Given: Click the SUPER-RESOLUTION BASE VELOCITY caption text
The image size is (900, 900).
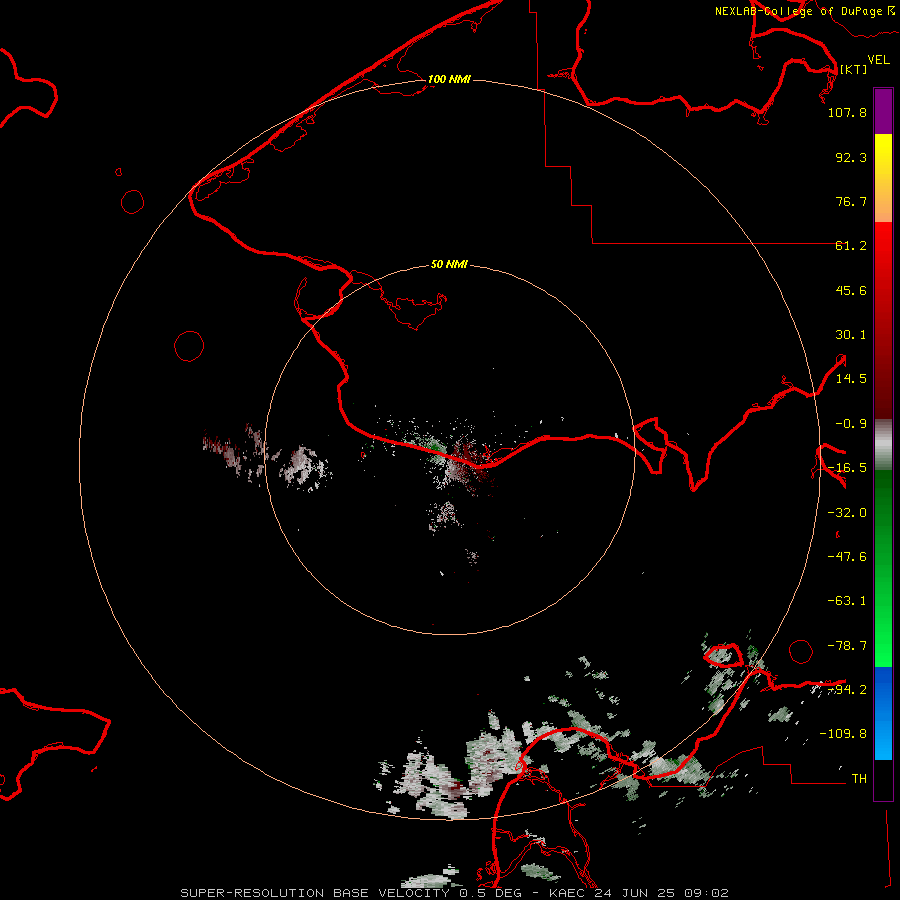Looking at the screenshot, I should 315,893.
